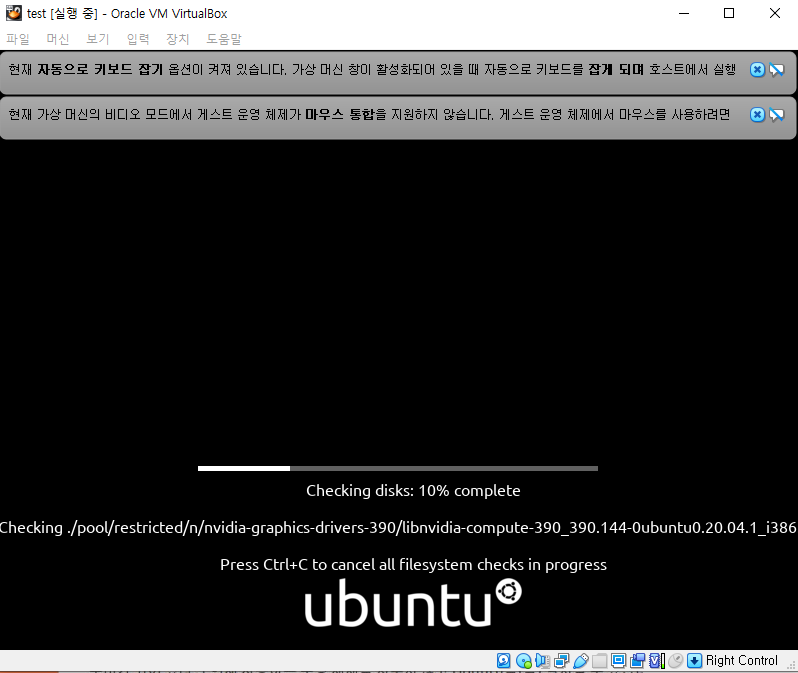Close the VirtualBox window
798x673 pixels.
(775, 13)
